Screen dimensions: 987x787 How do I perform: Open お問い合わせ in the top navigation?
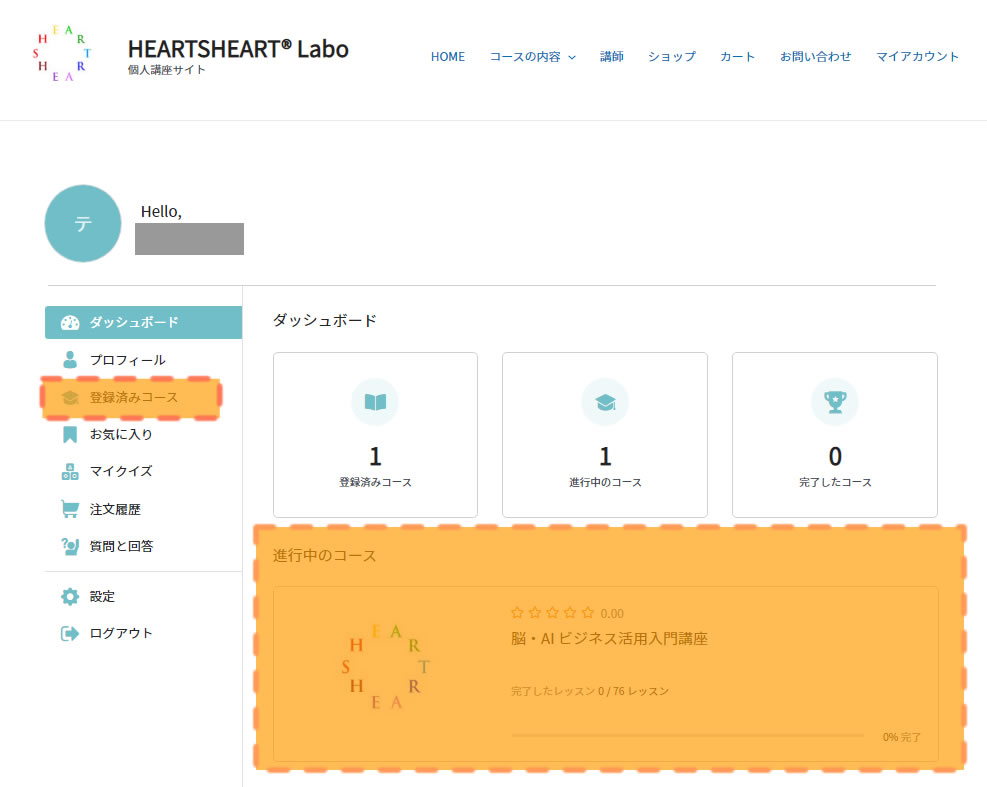pyautogui.click(x=815, y=57)
